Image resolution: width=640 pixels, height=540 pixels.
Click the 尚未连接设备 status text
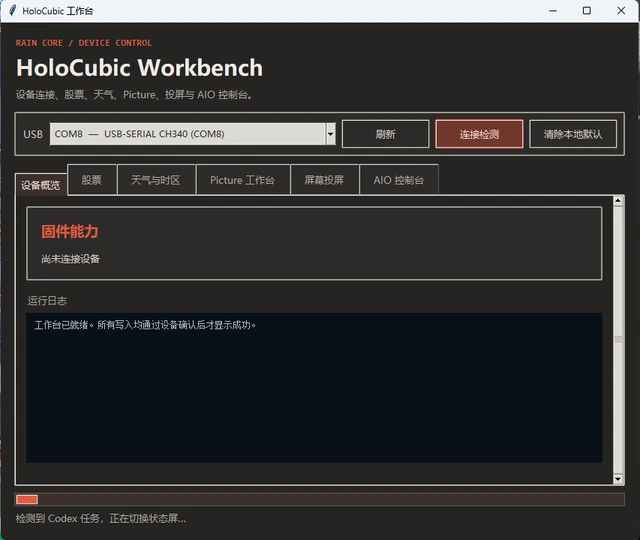click(x=70, y=259)
